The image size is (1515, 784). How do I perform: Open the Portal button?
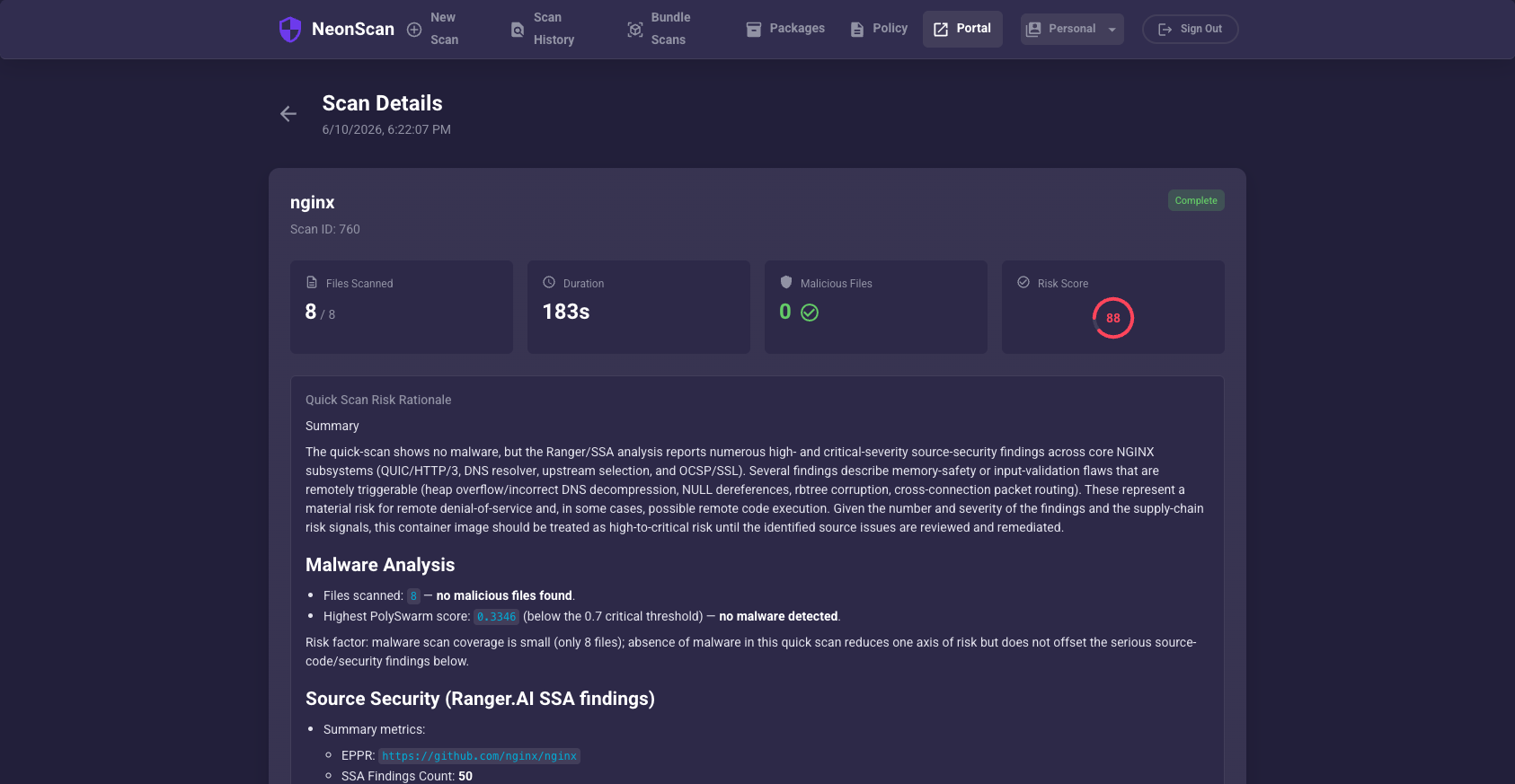pos(962,30)
